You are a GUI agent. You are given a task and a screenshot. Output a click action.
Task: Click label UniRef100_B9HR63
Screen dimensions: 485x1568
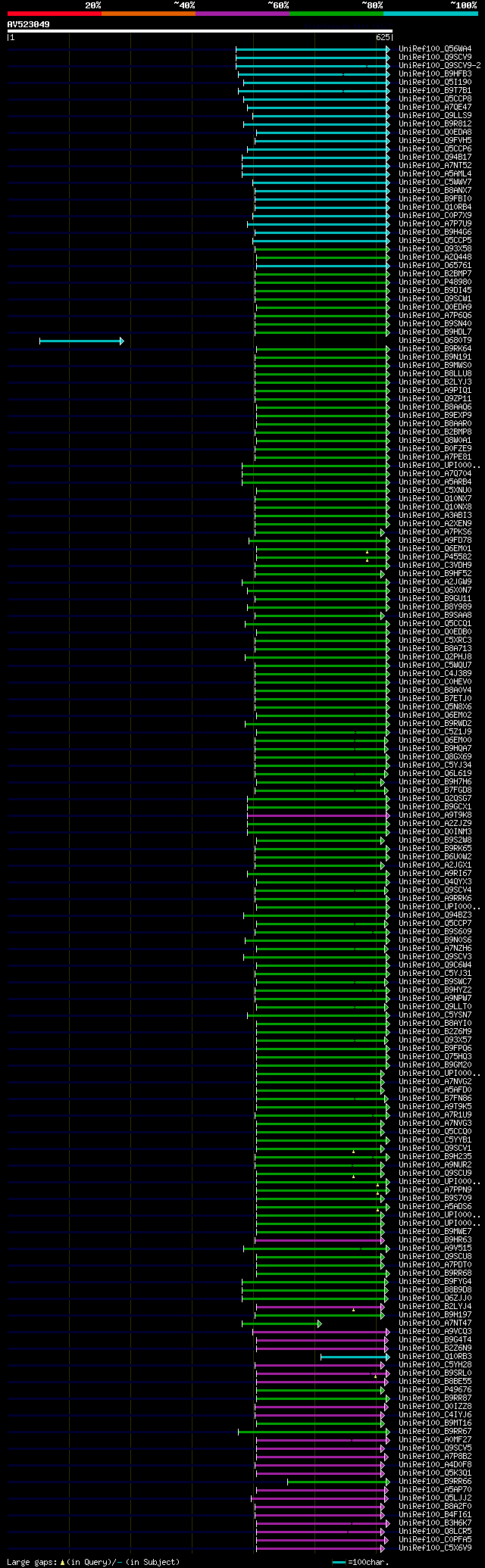click(x=435, y=1240)
